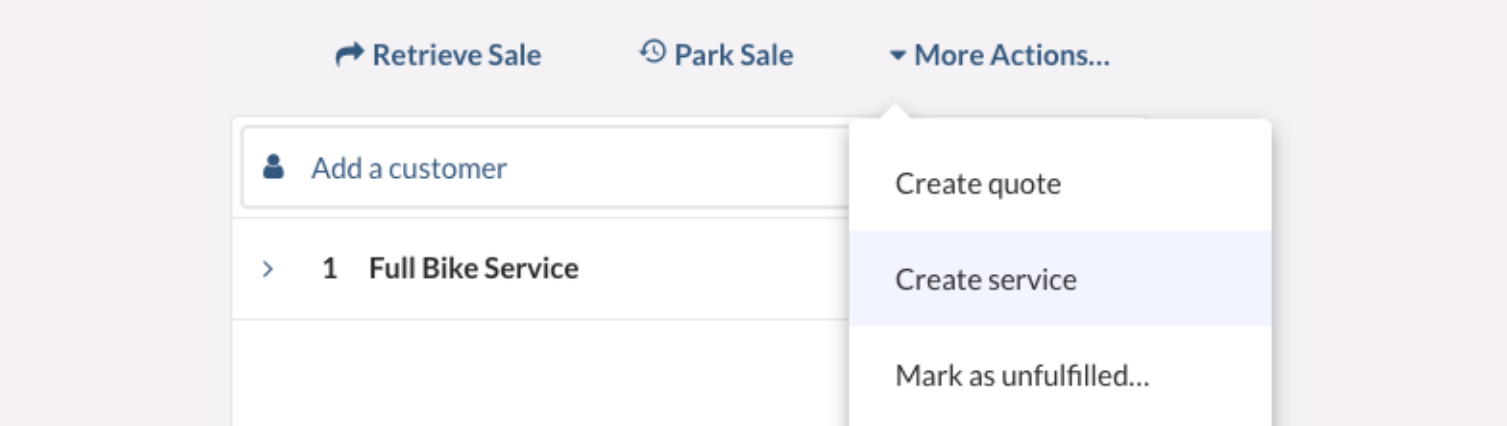Choose Create service in the dropdown
The height and width of the screenshot is (426, 1507).
[x=985, y=279]
